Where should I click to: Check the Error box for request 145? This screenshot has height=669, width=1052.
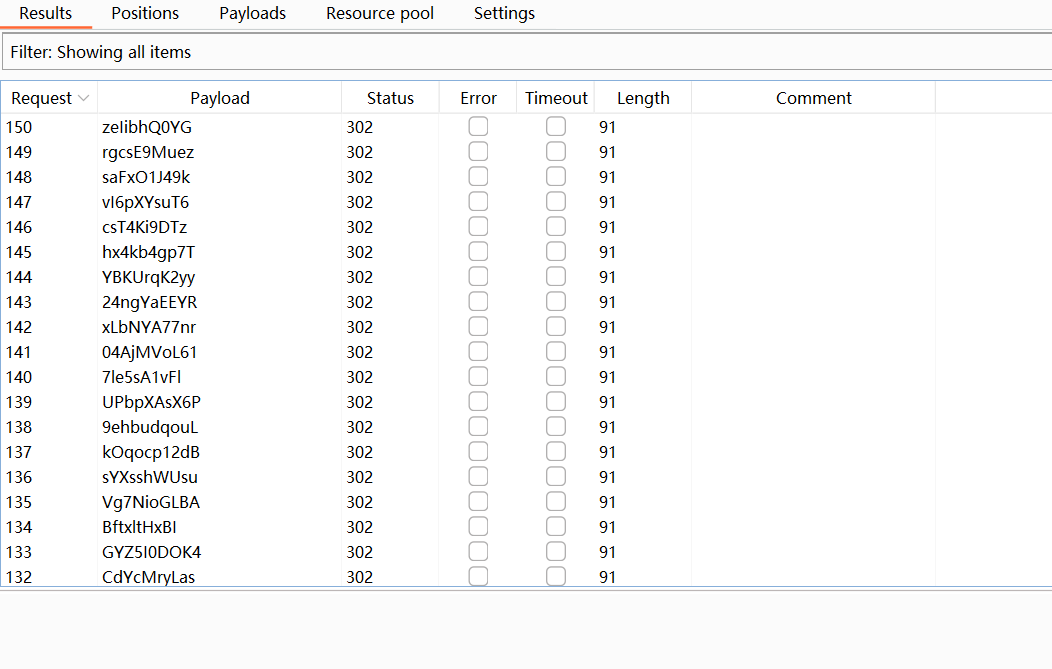click(478, 252)
